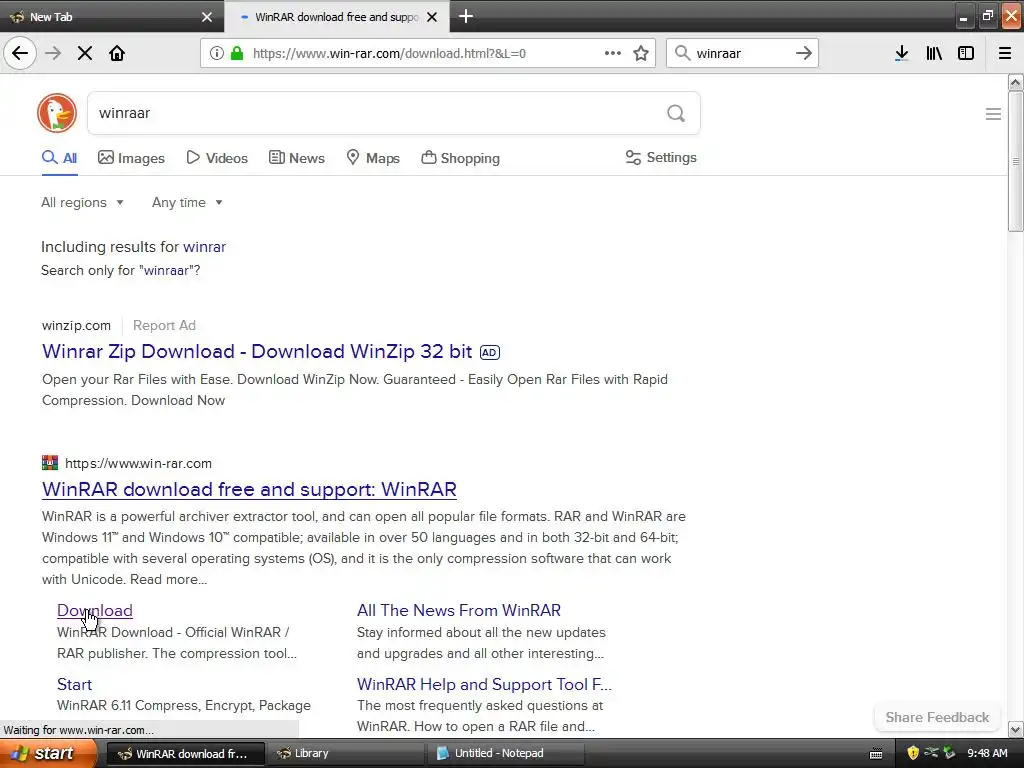The height and width of the screenshot is (768, 1024).
Task: Click the search bar magnifier icon
Action: 682,53
